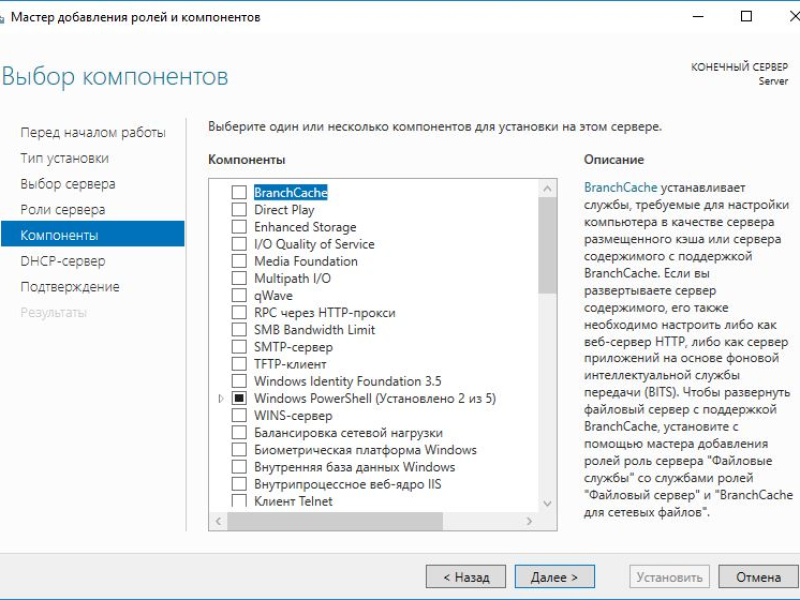Image resolution: width=800 pixels, height=600 pixels.
Task: Check the Клиент Telnet checkbox
Action: point(239,501)
